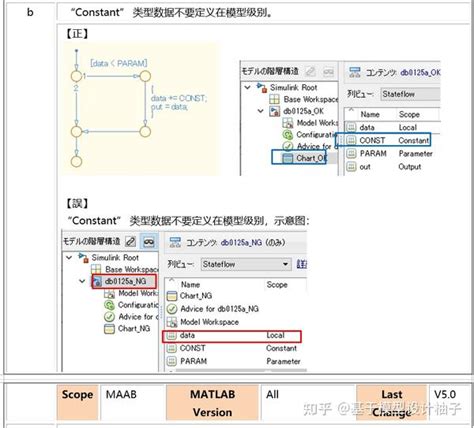Click the data row icon with Local scope in NG list
The height and width of the screenshot is (428, 474).
171,335
